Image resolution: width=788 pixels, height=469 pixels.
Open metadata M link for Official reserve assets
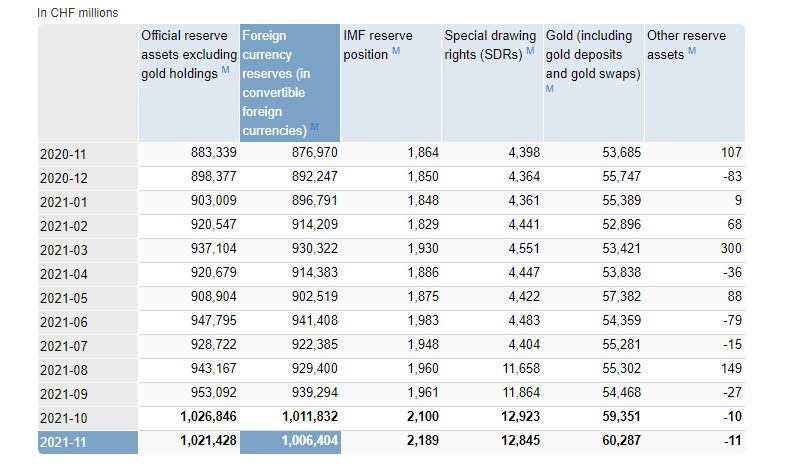click(x=225, y=71)
